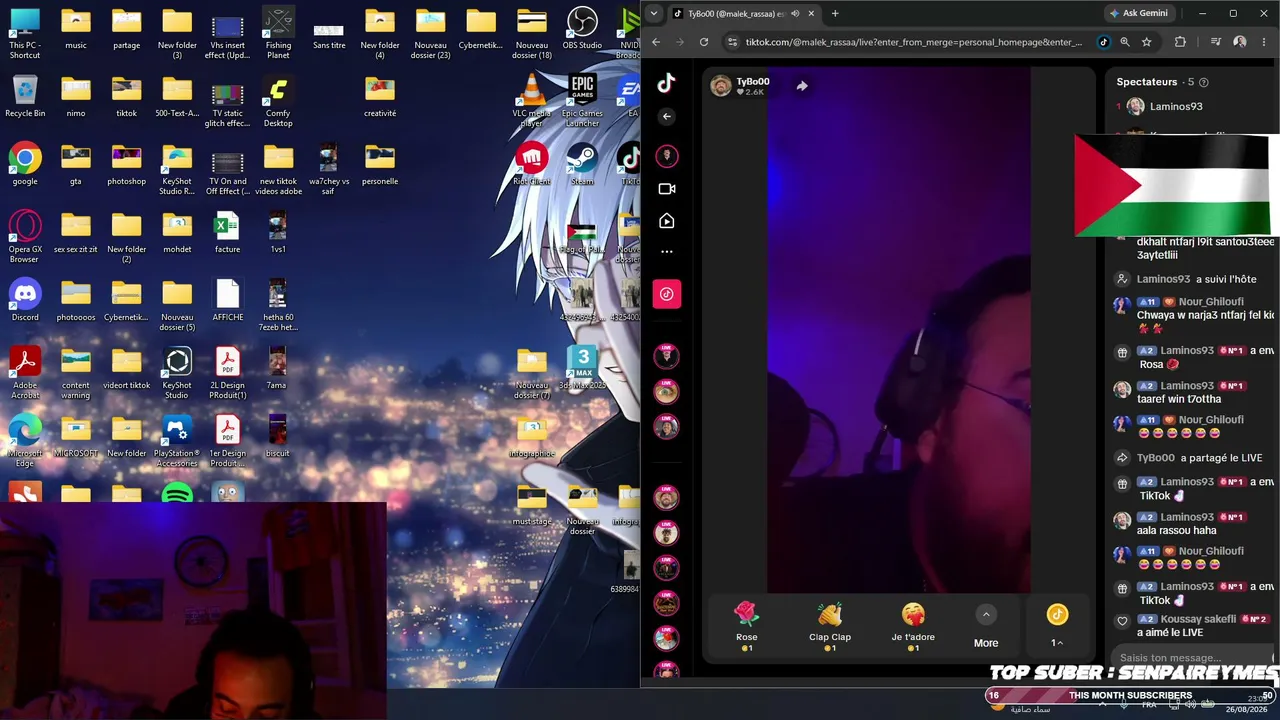
Task: Open Chrome media controls icon
Action: point(1216,42)
